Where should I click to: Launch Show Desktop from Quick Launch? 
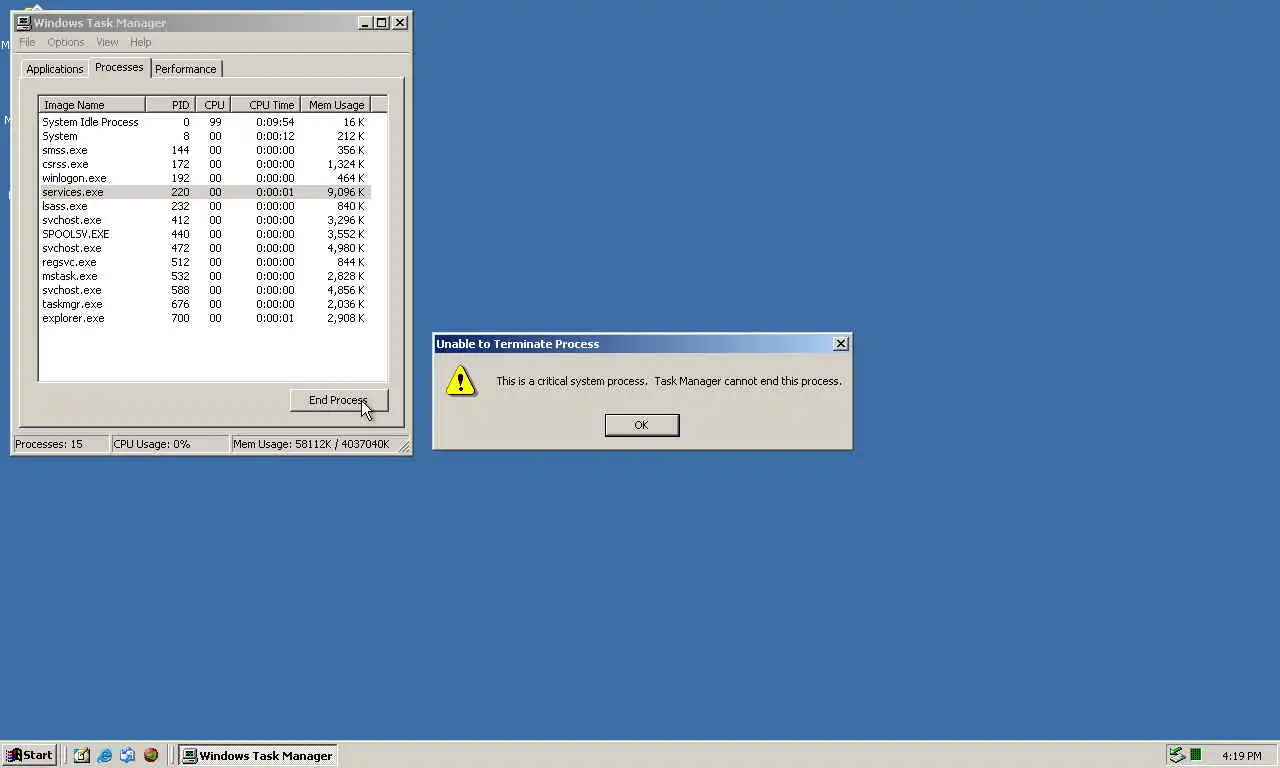(x=82, y=755)
